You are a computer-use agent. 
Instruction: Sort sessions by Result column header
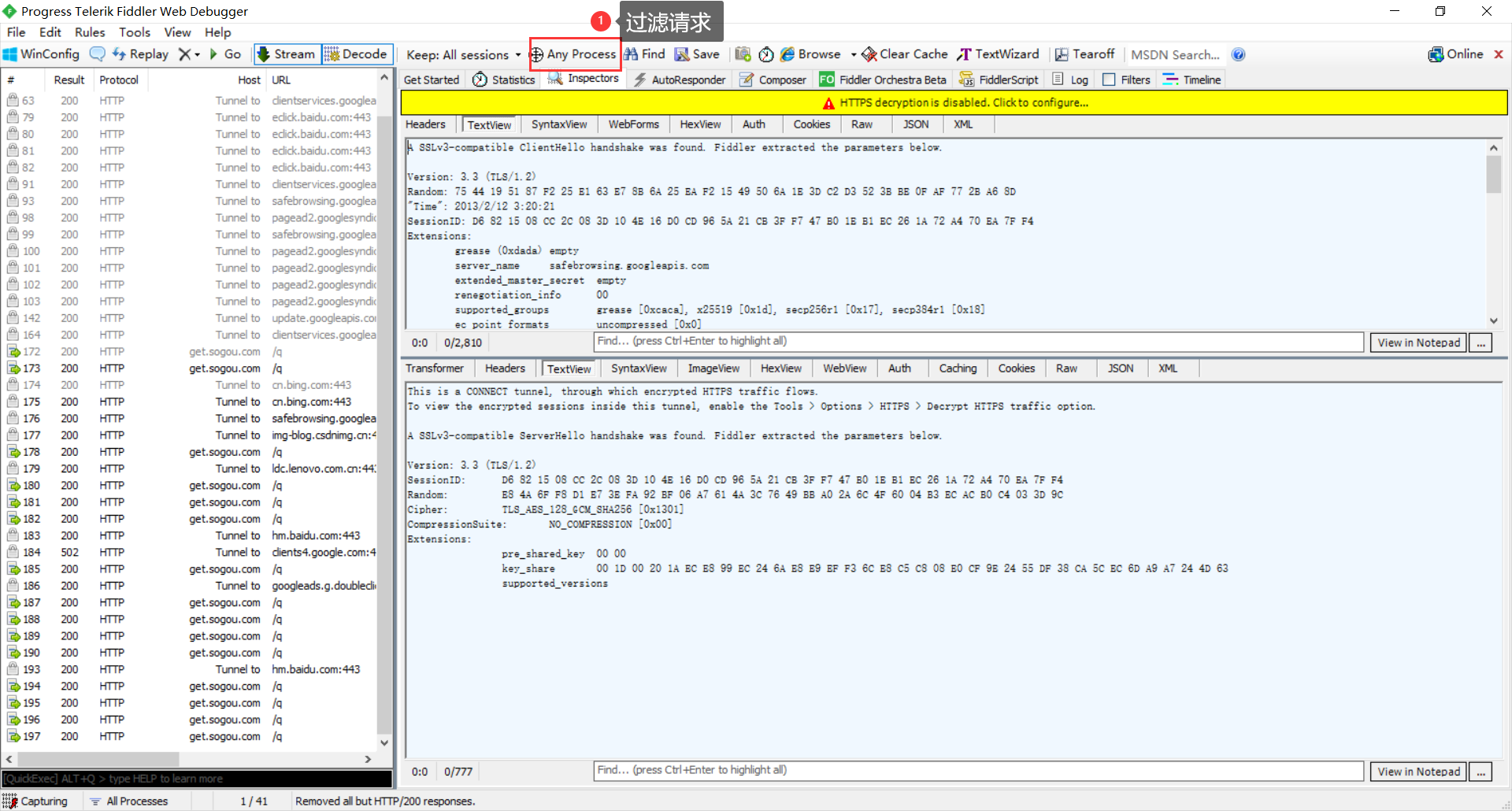pos(69,80)
